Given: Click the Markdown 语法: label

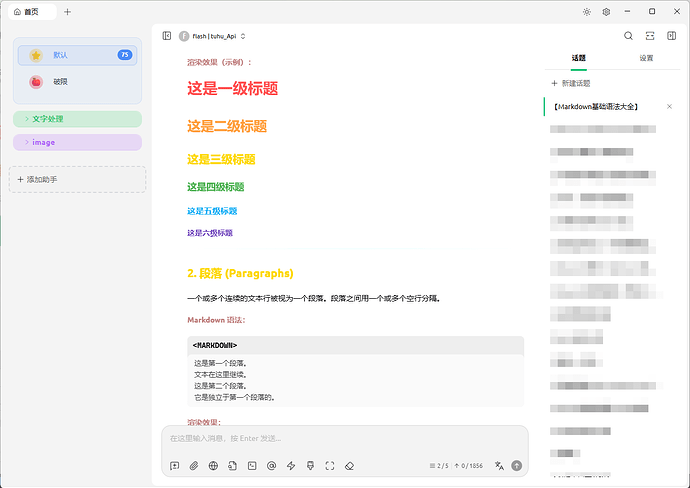Looking at the screenshot, I should click(x=216, y=320).
